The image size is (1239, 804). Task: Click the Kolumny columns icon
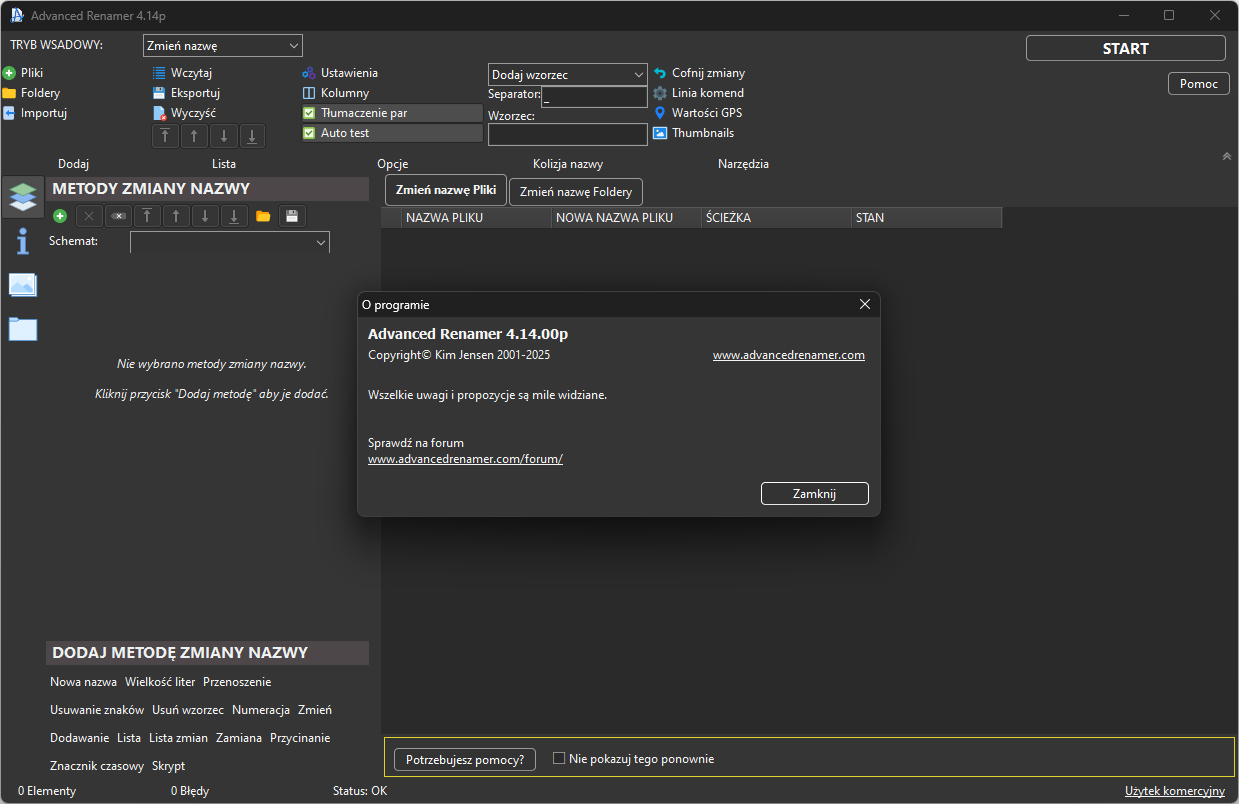[x=309, y=93]
